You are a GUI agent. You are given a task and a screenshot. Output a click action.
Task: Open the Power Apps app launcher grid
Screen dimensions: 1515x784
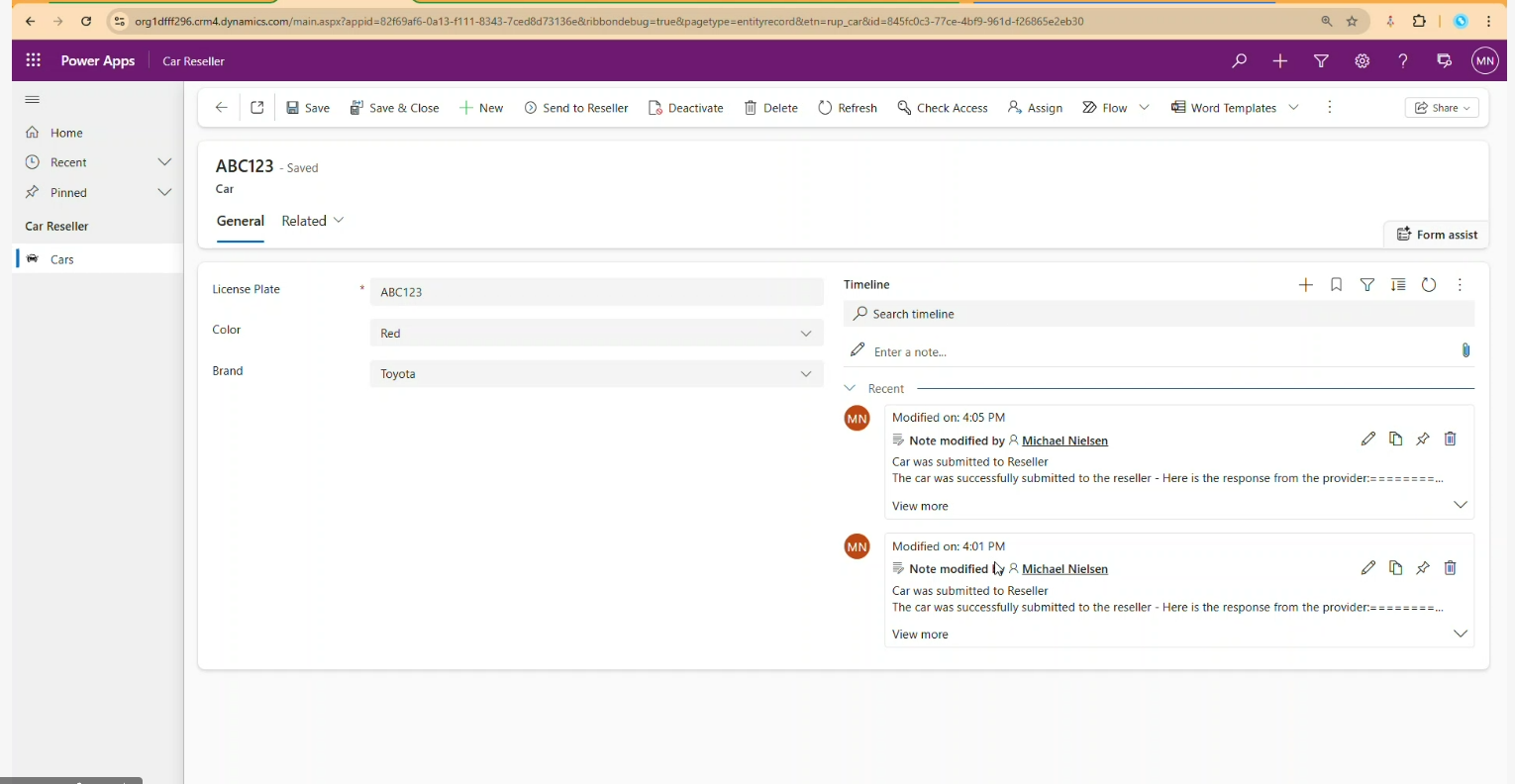tap(33, 60)
